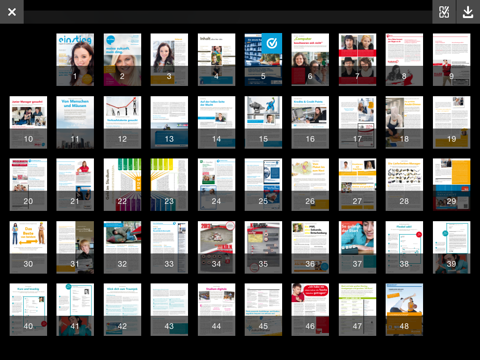Open page 29 thumbnail
Image resolution: width=480 pixels, height=360 pixels.
[452, 185]
